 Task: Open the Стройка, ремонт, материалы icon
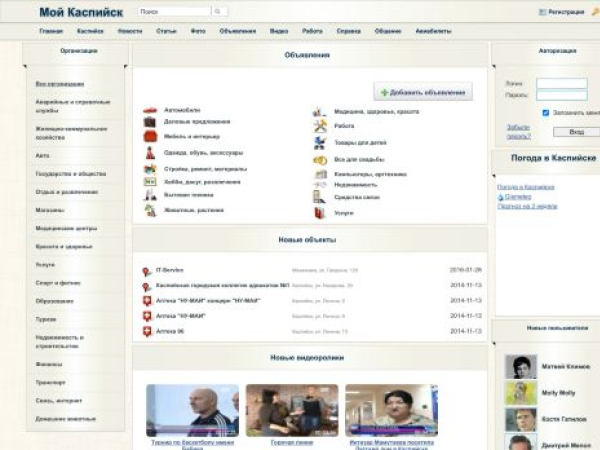(150, 169)
